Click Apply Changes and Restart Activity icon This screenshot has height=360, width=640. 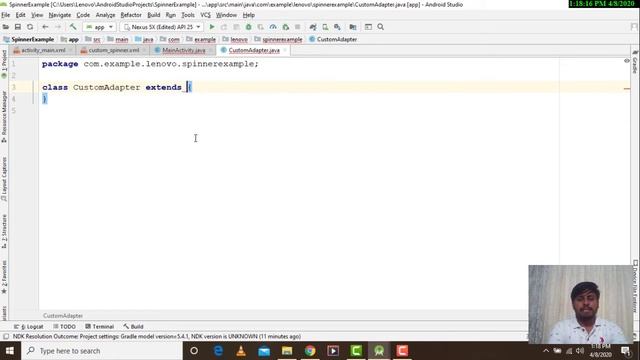pyautogui.click(x=224, y=27)
